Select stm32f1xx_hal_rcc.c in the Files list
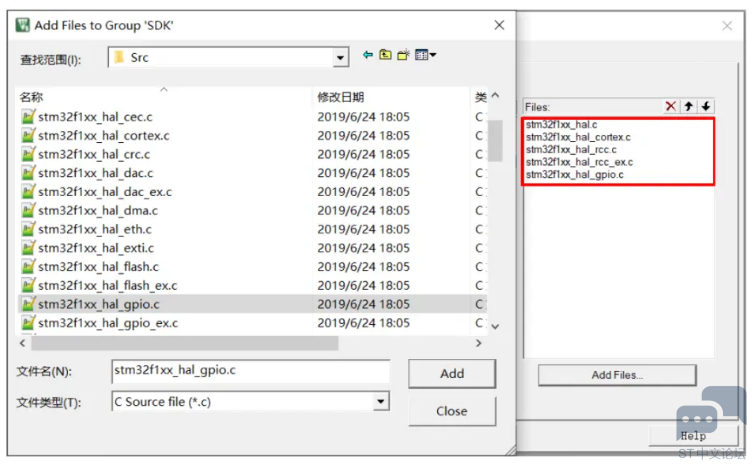This screenshot has height=469, width=755. point(571,150)
